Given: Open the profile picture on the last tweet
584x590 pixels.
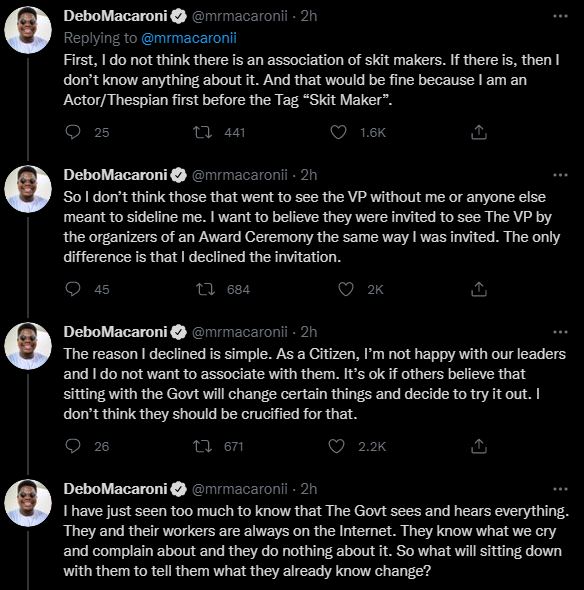Looking at the screenshot, I should click(x=28, y=503).
